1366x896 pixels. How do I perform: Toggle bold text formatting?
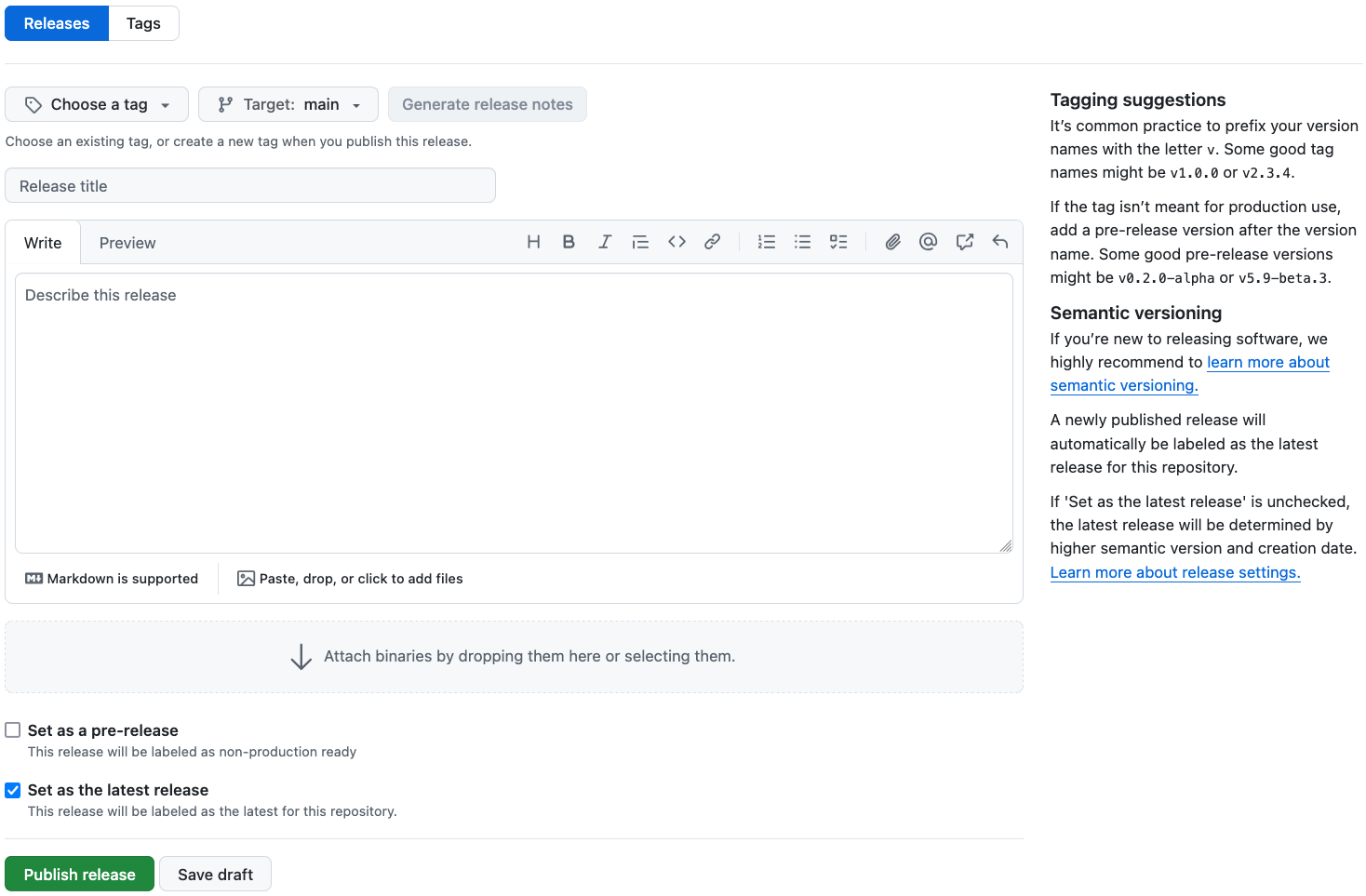click(569, 242)
